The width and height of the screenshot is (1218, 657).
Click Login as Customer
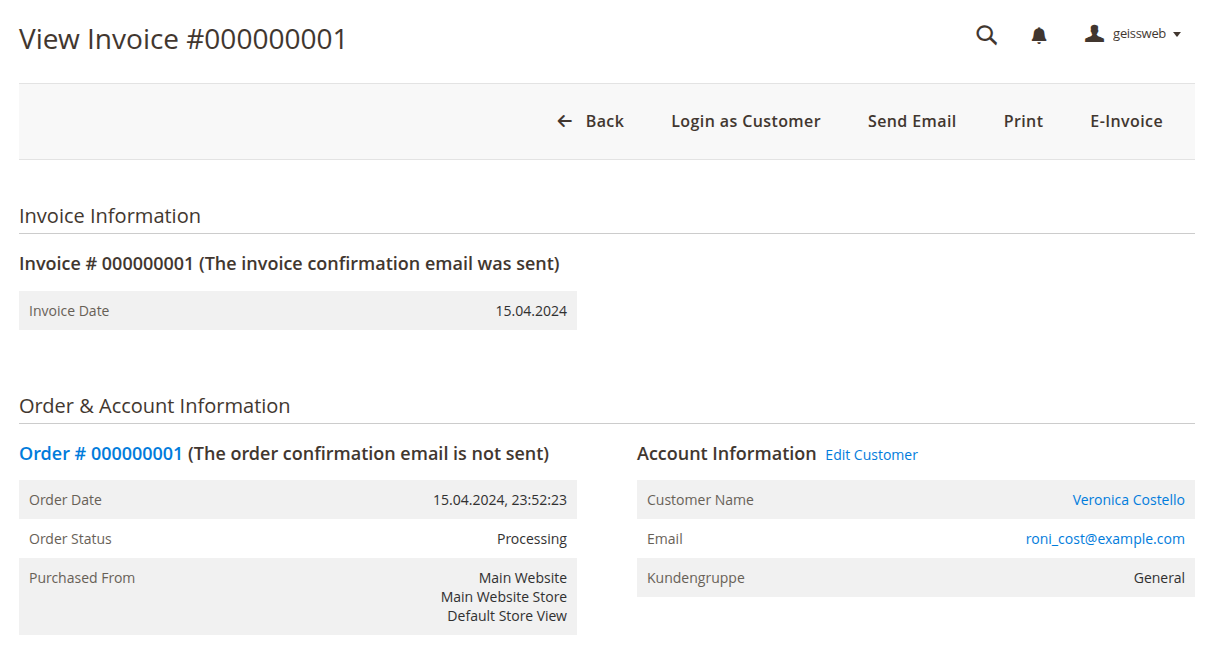tap(746, 121)
